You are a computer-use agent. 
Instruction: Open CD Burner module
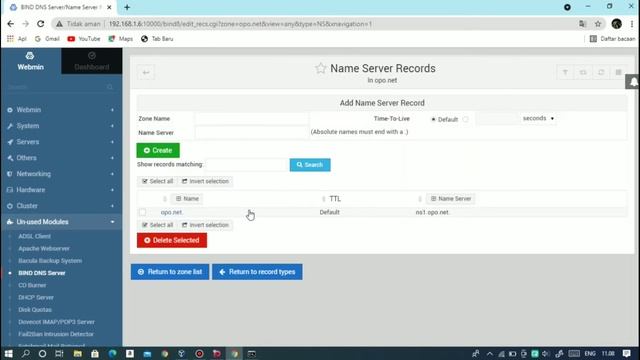point(32,285)
